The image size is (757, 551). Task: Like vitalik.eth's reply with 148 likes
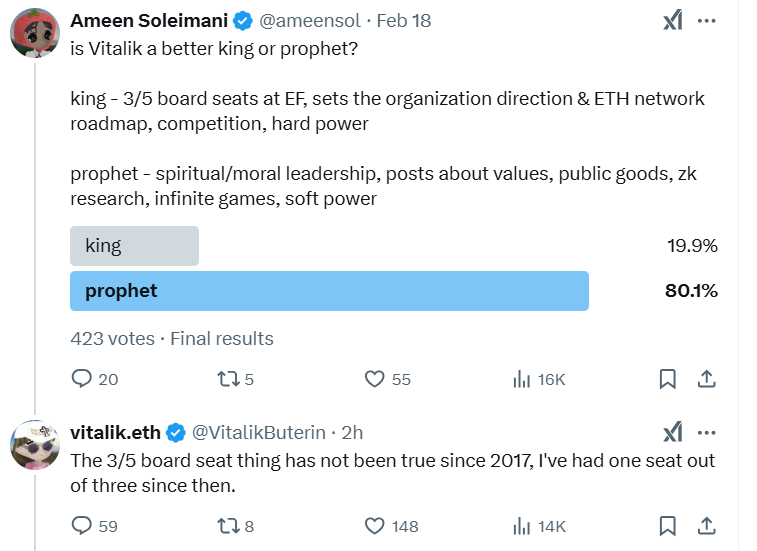(375, 526)
